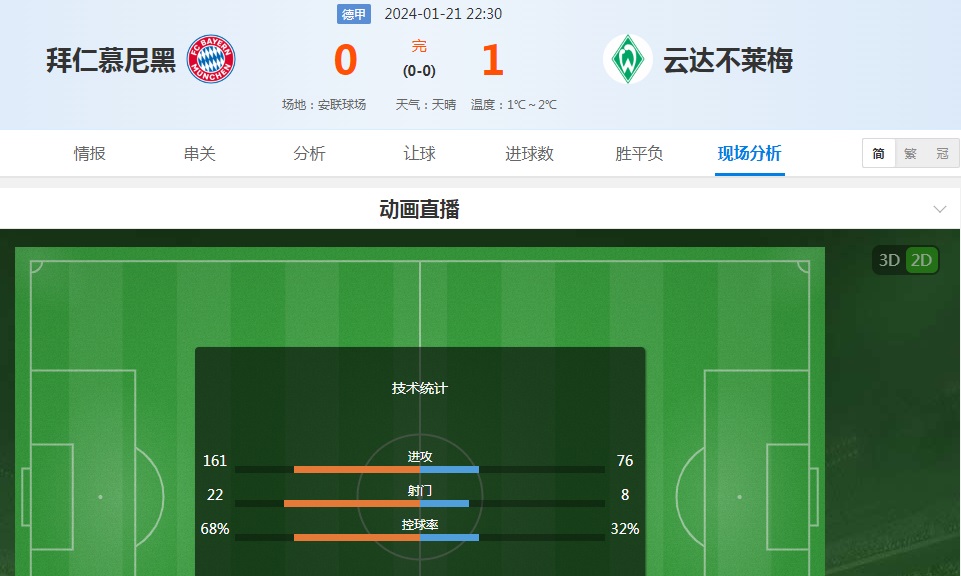Select the 现场分析 tab

[x=749, y=154]
